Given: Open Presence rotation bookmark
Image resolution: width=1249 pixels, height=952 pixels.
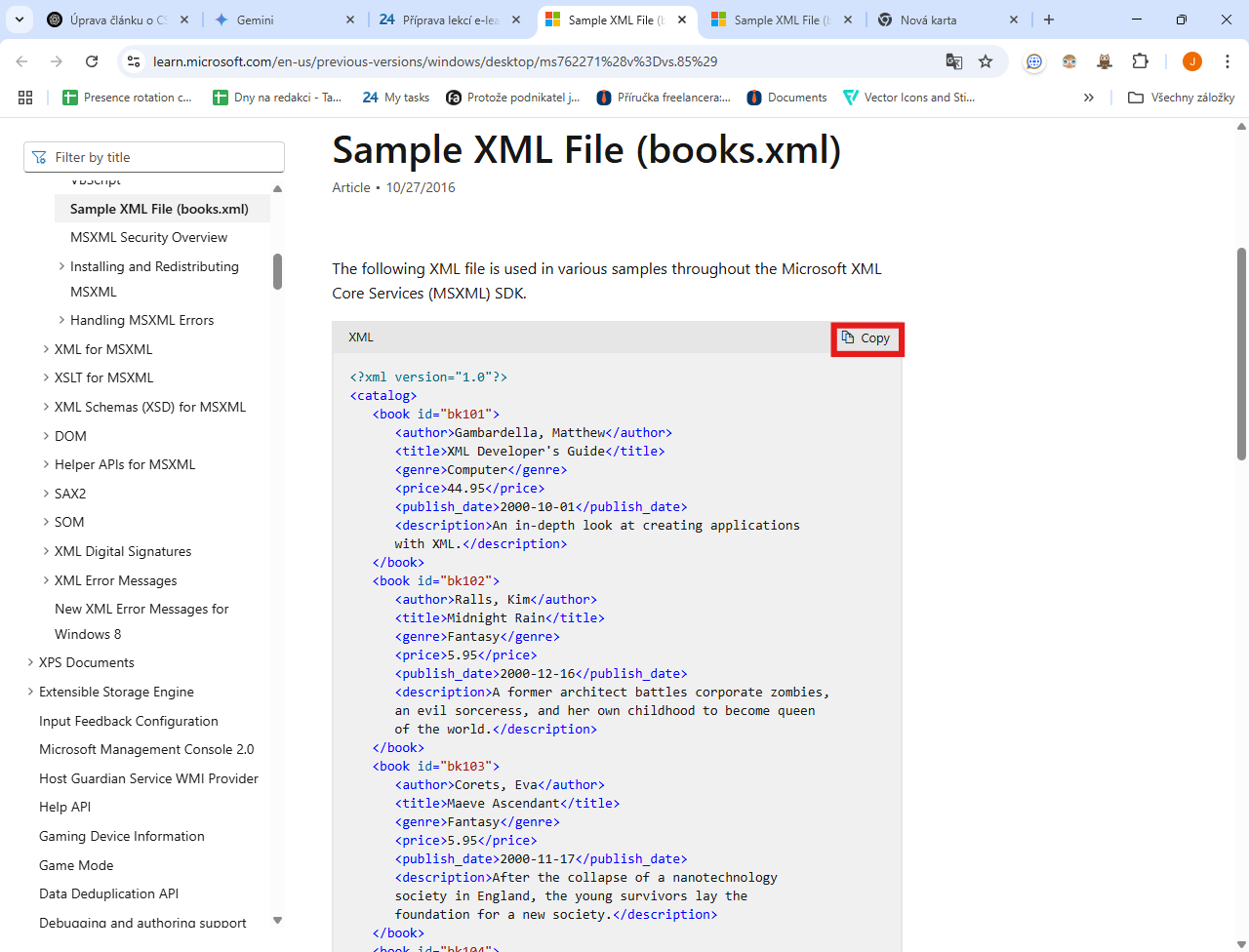Looking at the screenshot, I should pyautogui.click(x=127, y=98).
